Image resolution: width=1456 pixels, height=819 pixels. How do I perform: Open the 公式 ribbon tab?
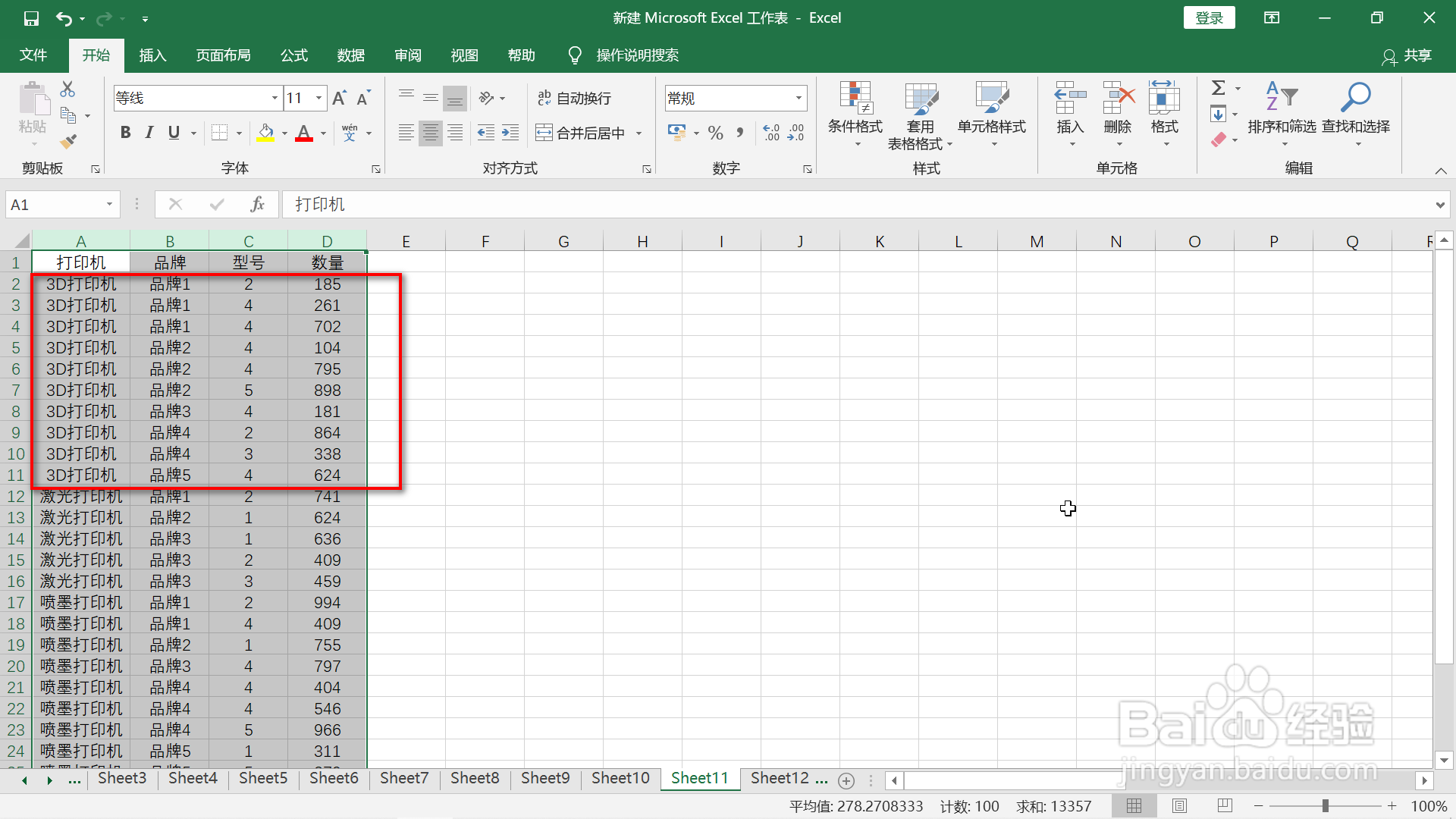click(293, 55)
